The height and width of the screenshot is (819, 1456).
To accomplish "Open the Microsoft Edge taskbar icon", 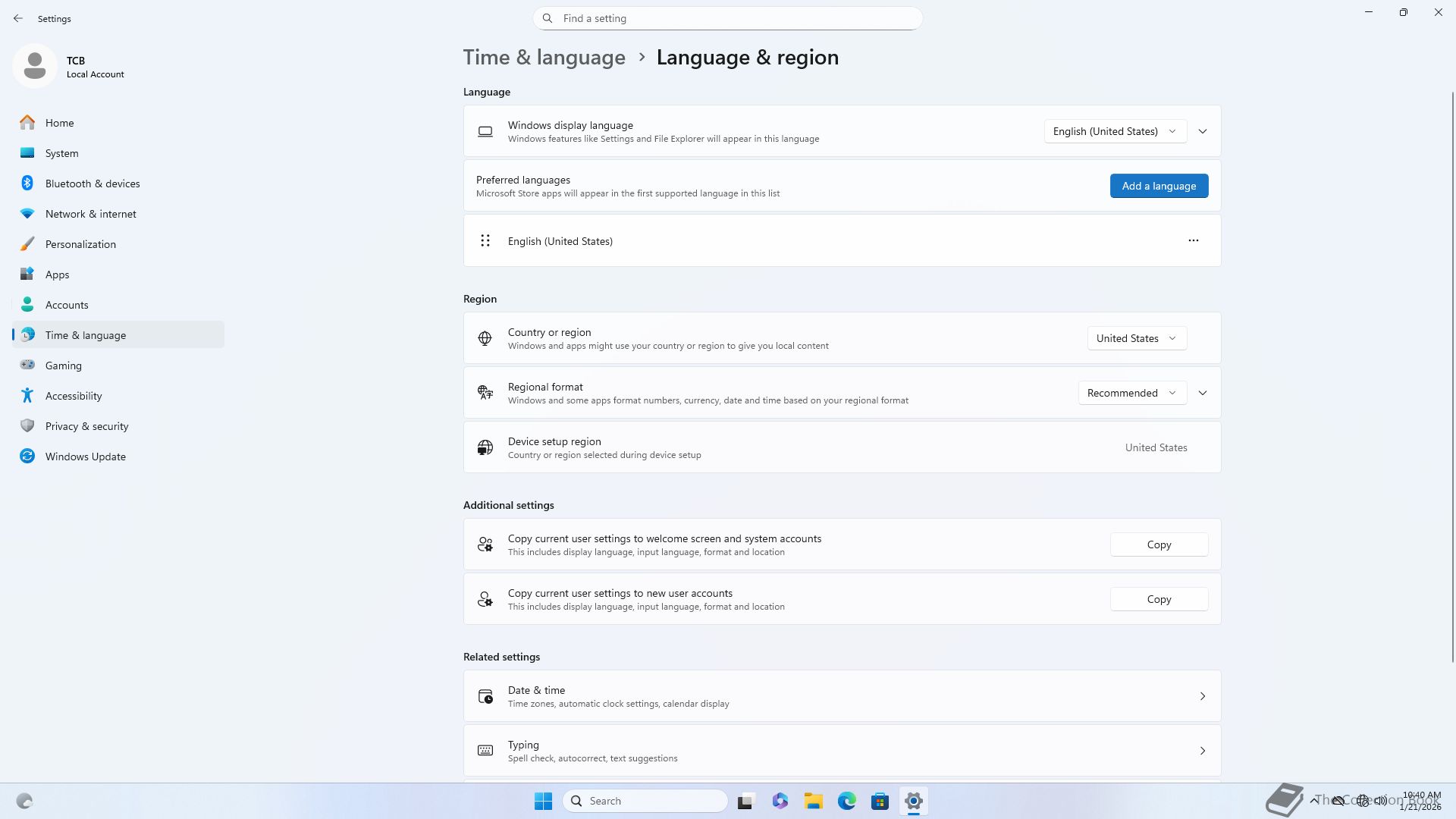I will (x=846, y=801).
